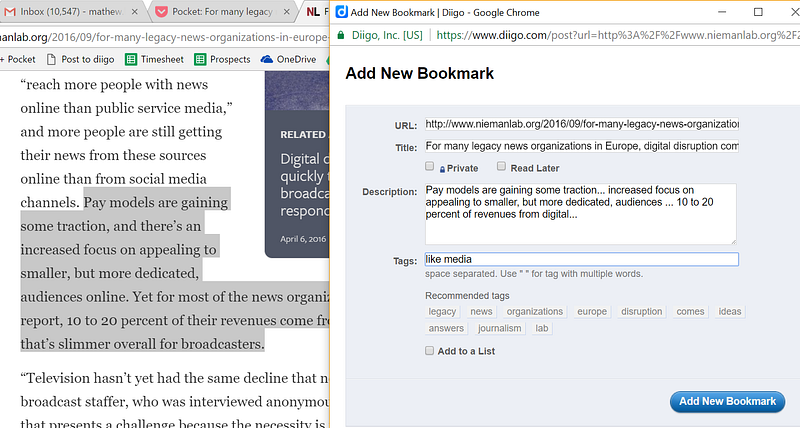The width and height of the screenshot is (800, 428).
Task: Click the niemanlab.org address bar in main window
Action: 164,37
